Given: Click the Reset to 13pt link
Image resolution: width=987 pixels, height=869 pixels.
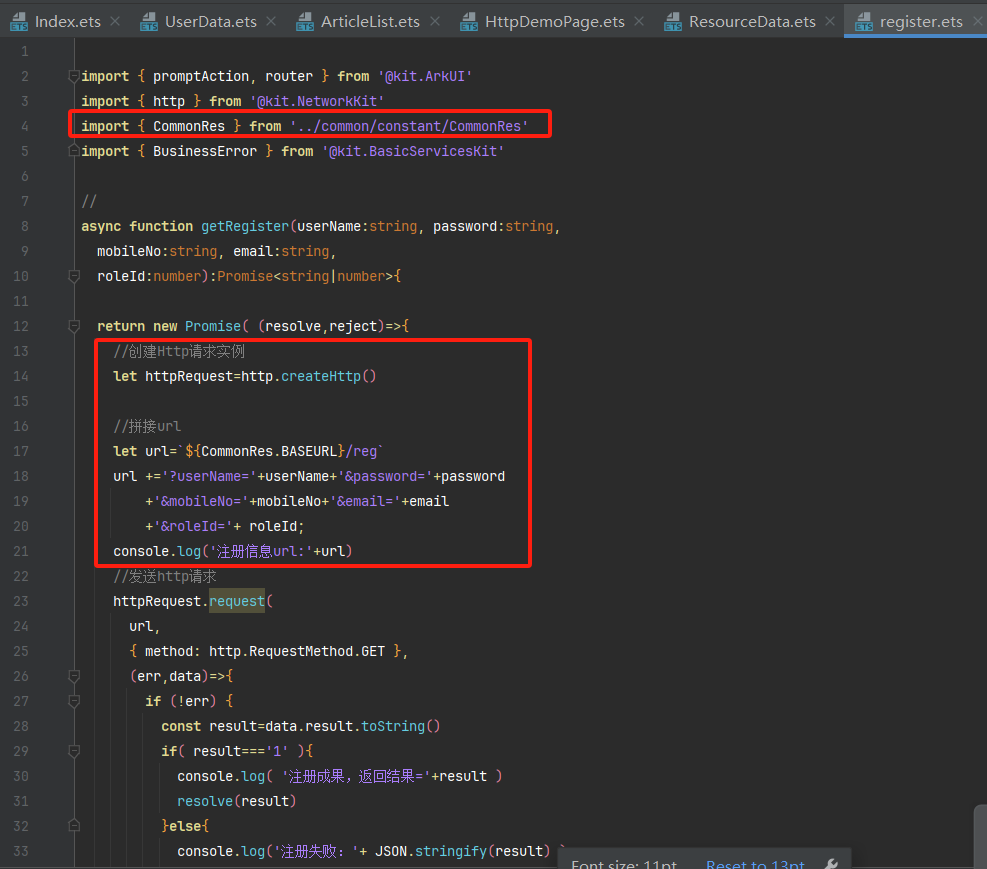Looking at the screenshot, I should (755, 864).
